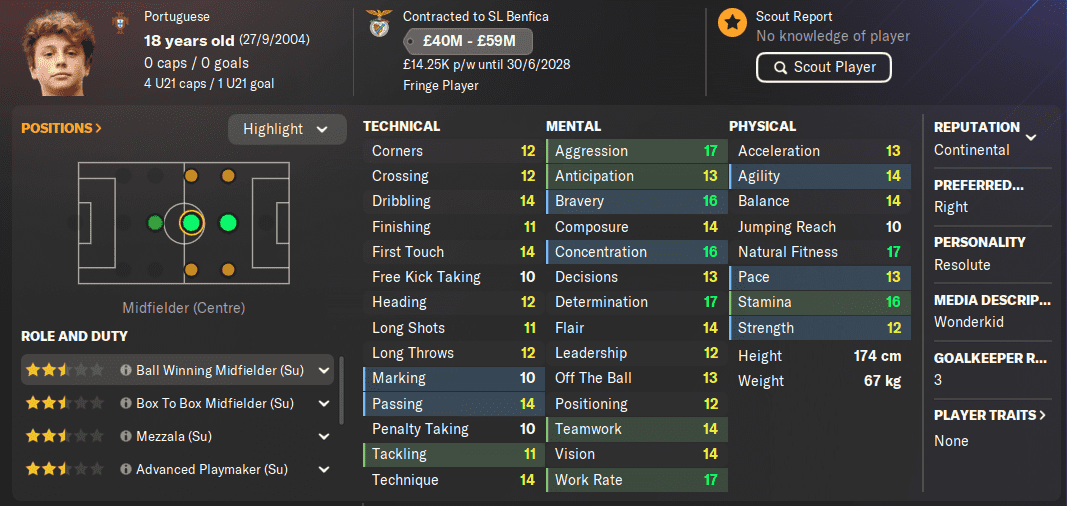Click info icon beside Box To Box Midfielder
1067x506 pixels.
pyautogui.click(x=125, y=403)
